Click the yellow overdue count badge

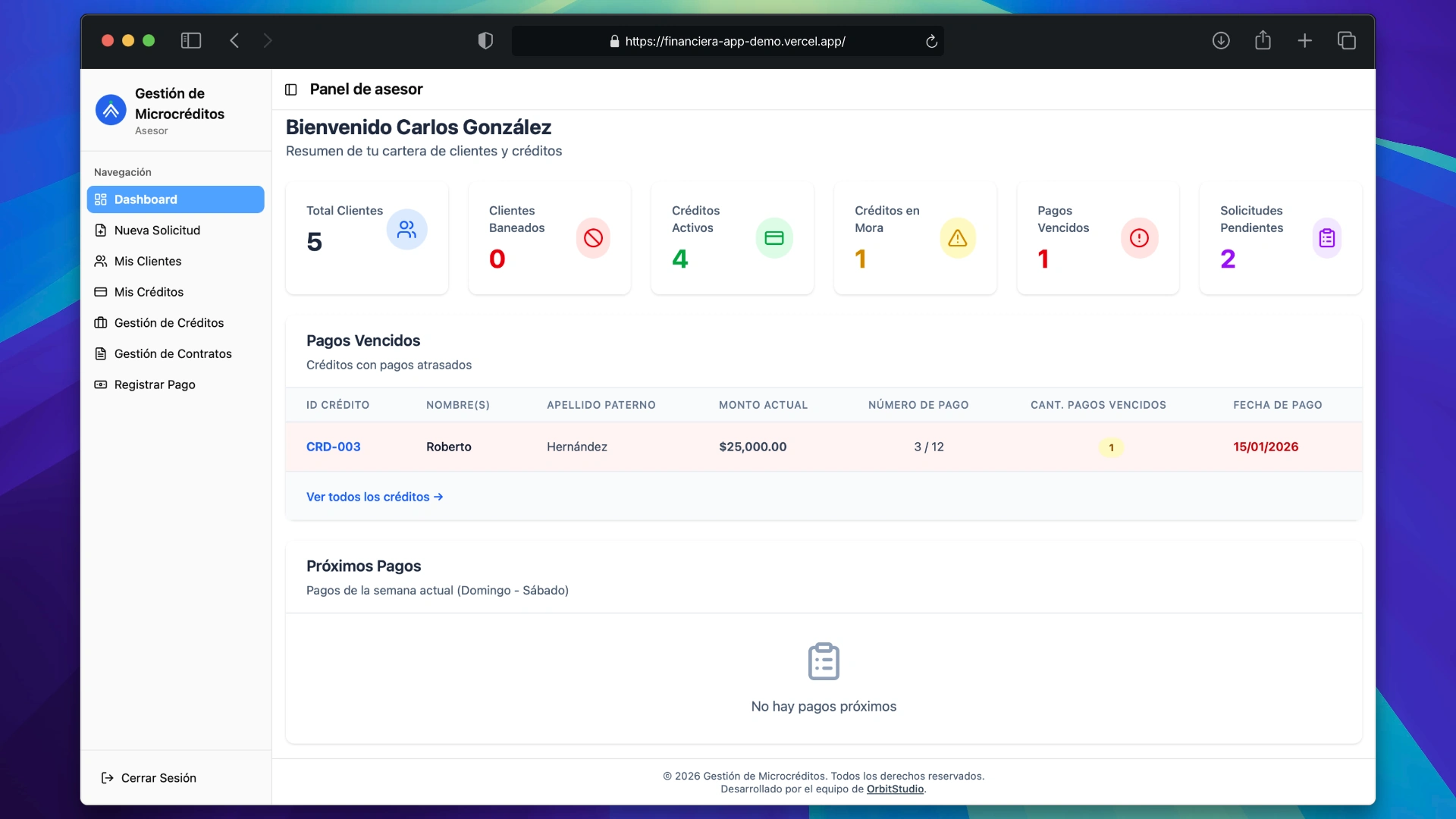click(x=1111, y=447)
